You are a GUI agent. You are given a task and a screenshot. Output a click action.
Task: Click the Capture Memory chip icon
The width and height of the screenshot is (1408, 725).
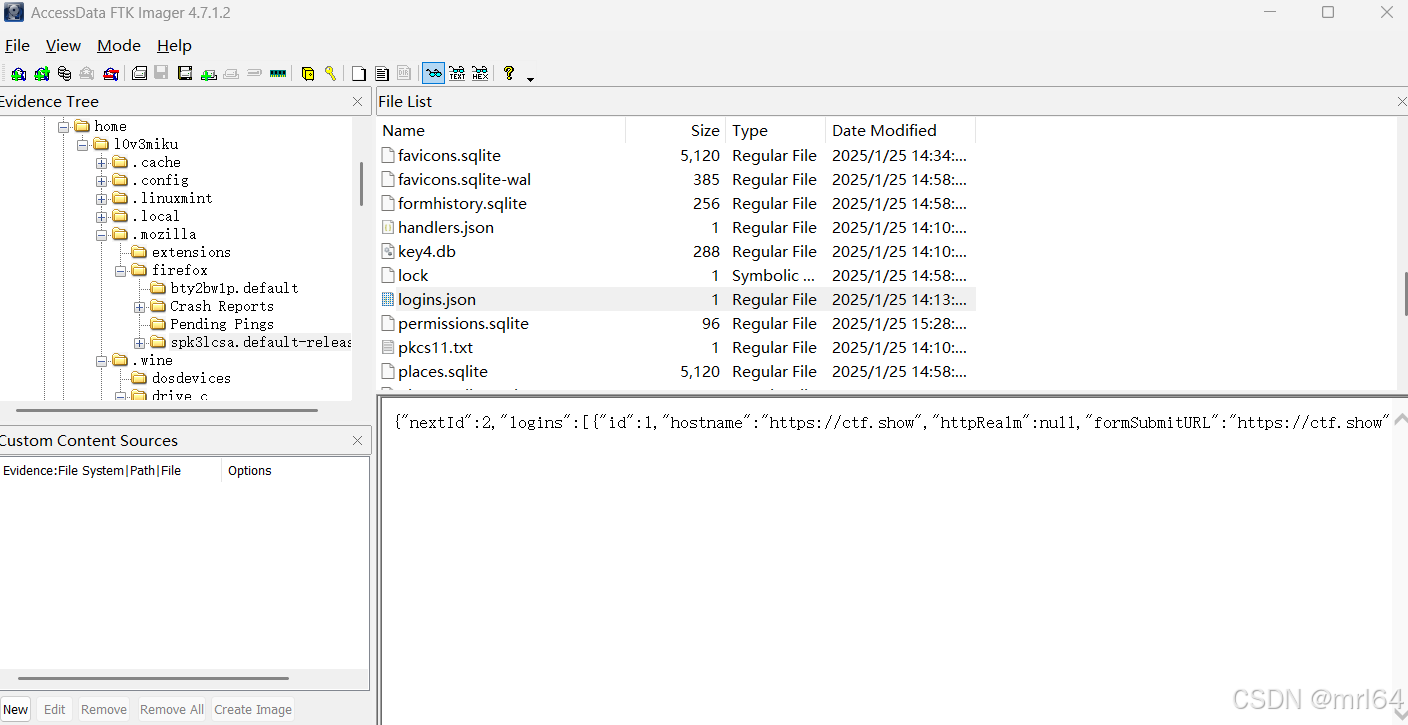point(278,73)
